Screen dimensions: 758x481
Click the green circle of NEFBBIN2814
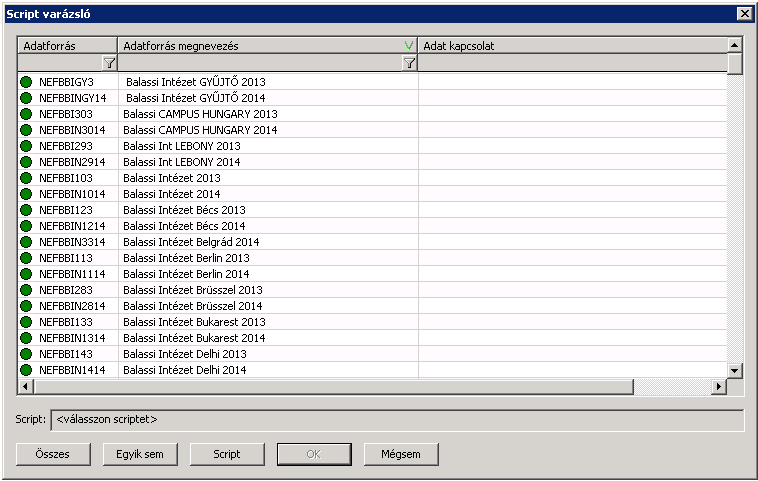click(x=26, y=306)
